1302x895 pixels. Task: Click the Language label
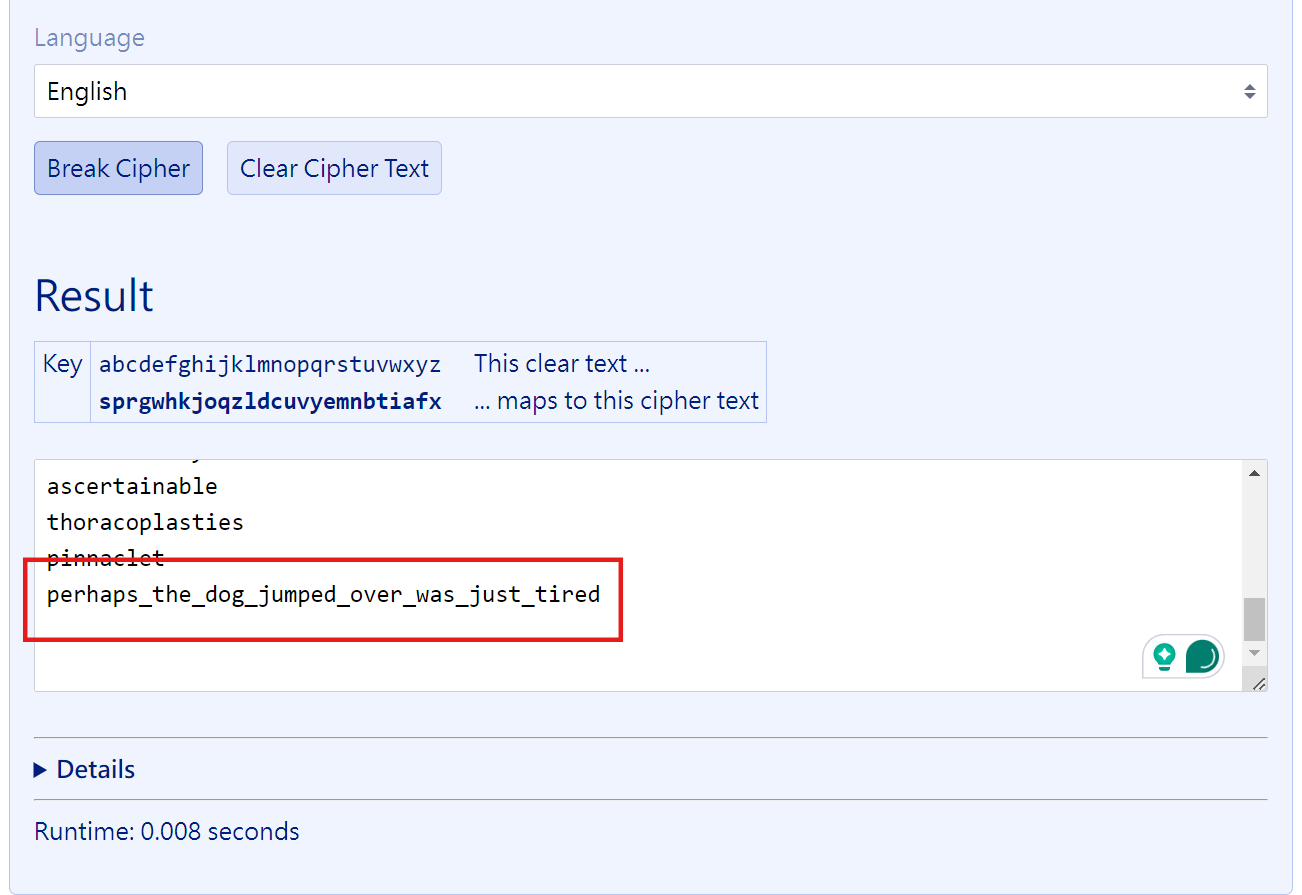pyautogui.click(x=89, y=38)
